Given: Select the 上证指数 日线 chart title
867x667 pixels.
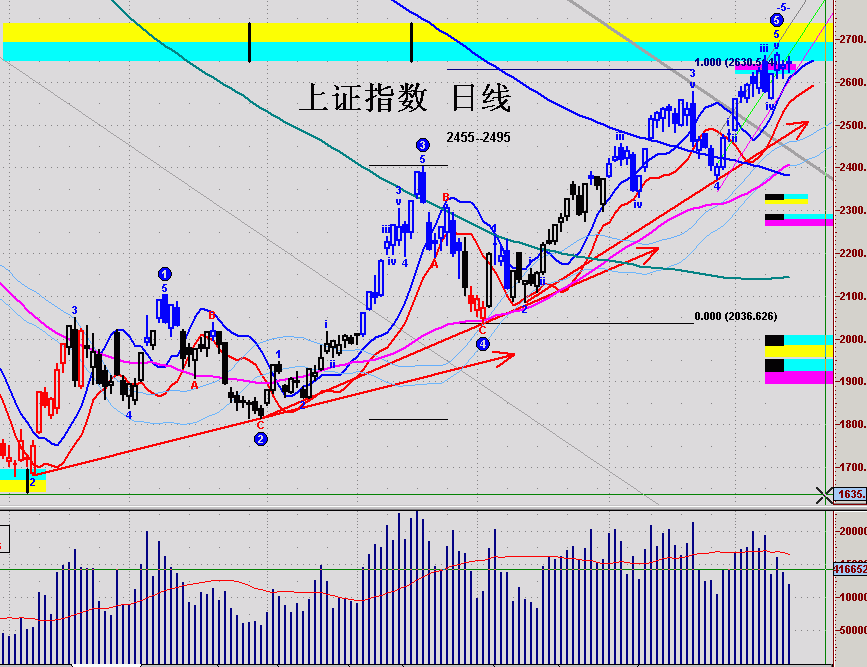Looking at the screenshot, I should click(405, 98).
